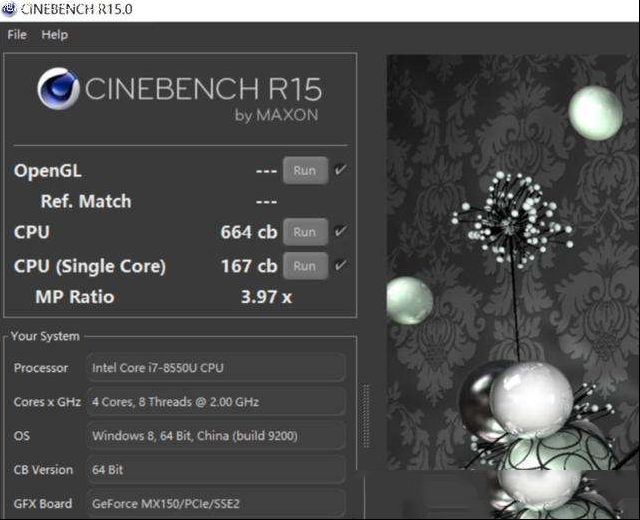640x520 pixels.
Task: Run the CPU Single Core benchmark
Action: pos(305,266)
